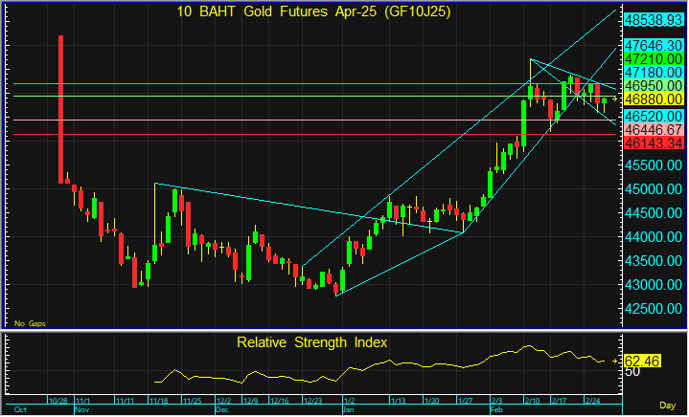Select the 47210.00 green price label
Screen dimensions: 689x417
[x=654, y=59]
